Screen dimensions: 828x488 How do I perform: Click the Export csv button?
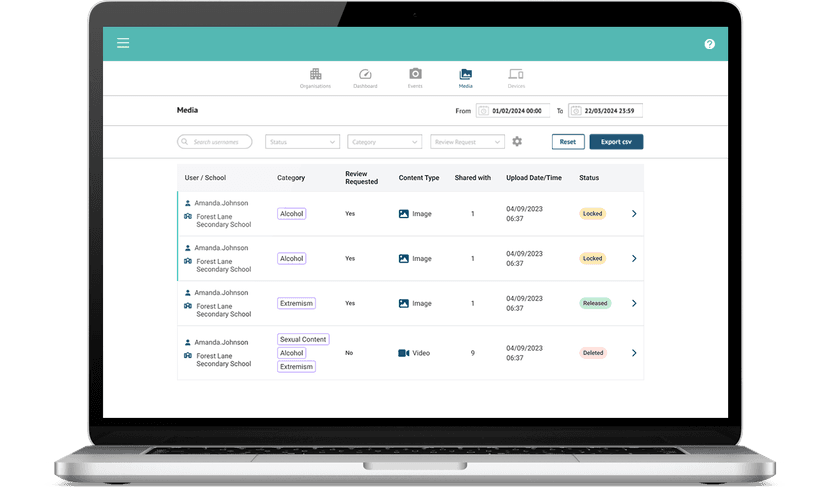tap(616, 142)
